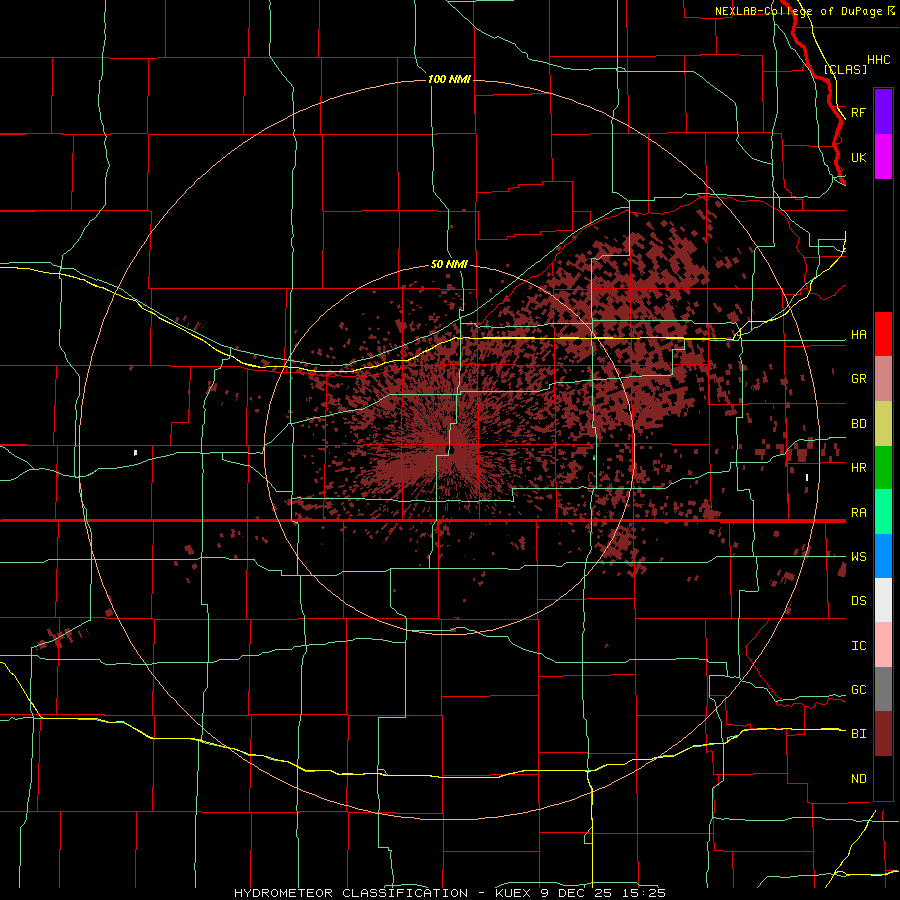Click the WS legend label
Image resolution: width=900 pixels, height=900 pixels.
coord(858,557)
